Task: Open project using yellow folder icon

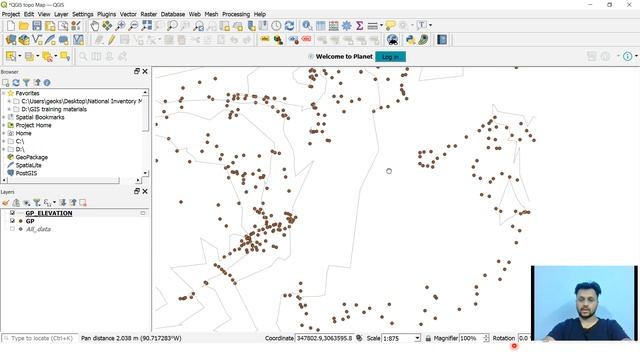Action: pos(24,26)
